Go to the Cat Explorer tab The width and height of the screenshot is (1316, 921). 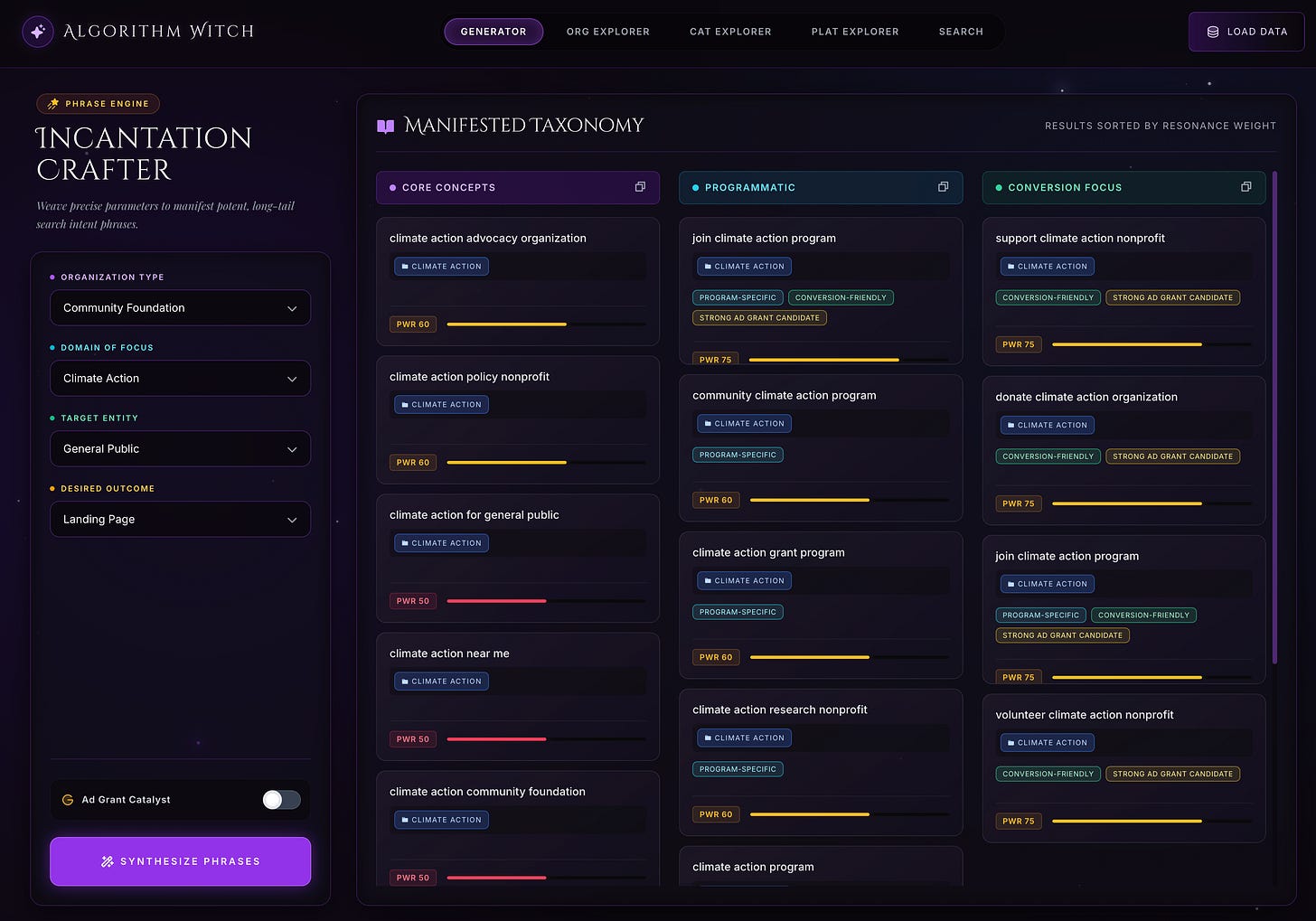(x=730, y=32)
